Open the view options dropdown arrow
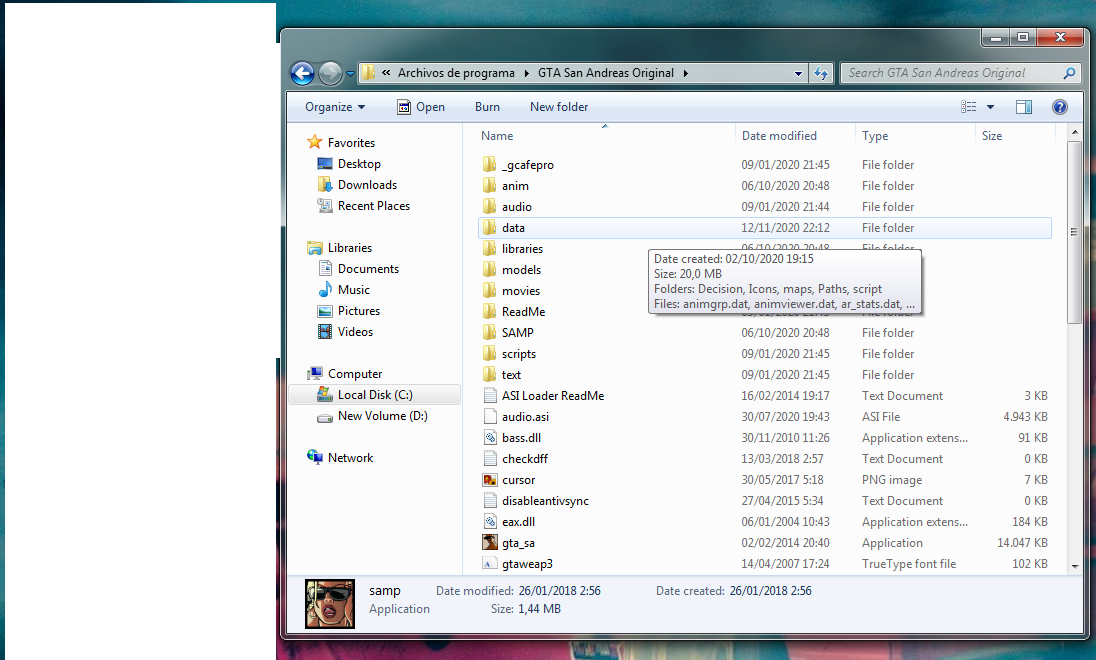This screenshot has height=660, width=1096. coord(990,107)
